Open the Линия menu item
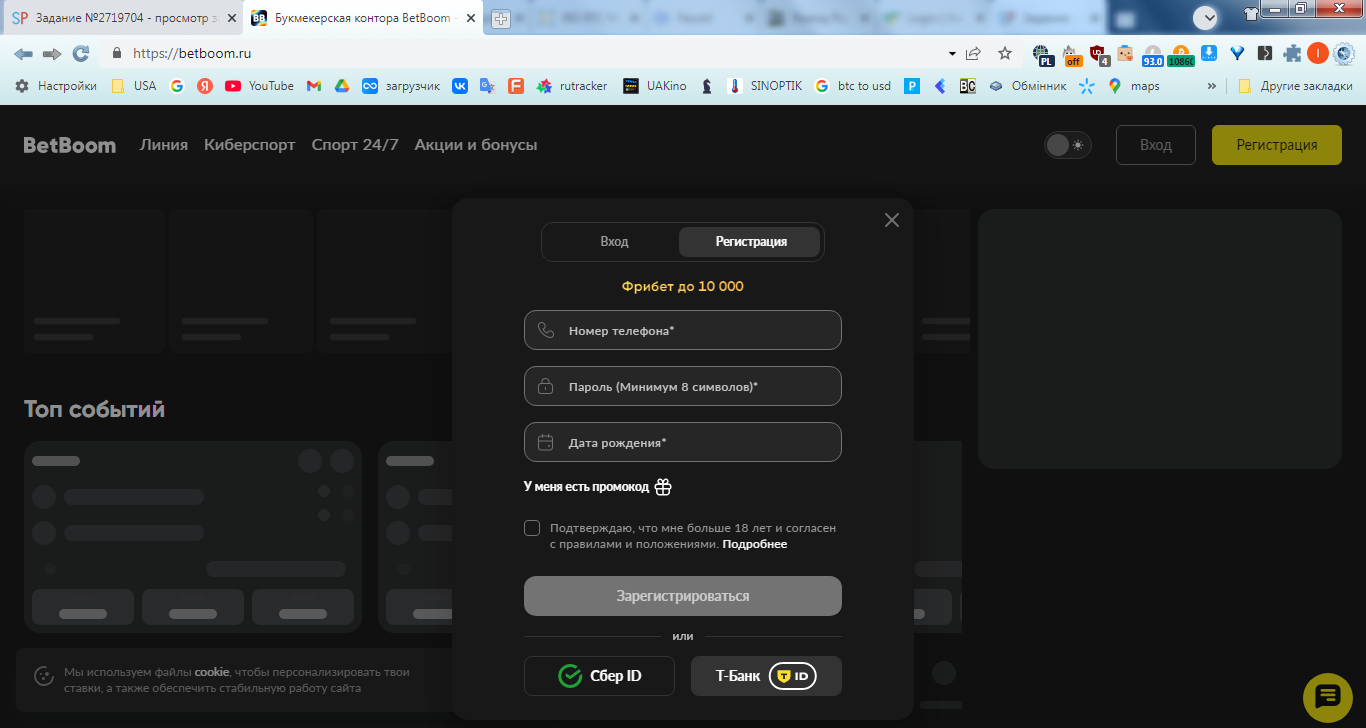The width and height of the screenshot is (1366, 728). tap(164, 145)
